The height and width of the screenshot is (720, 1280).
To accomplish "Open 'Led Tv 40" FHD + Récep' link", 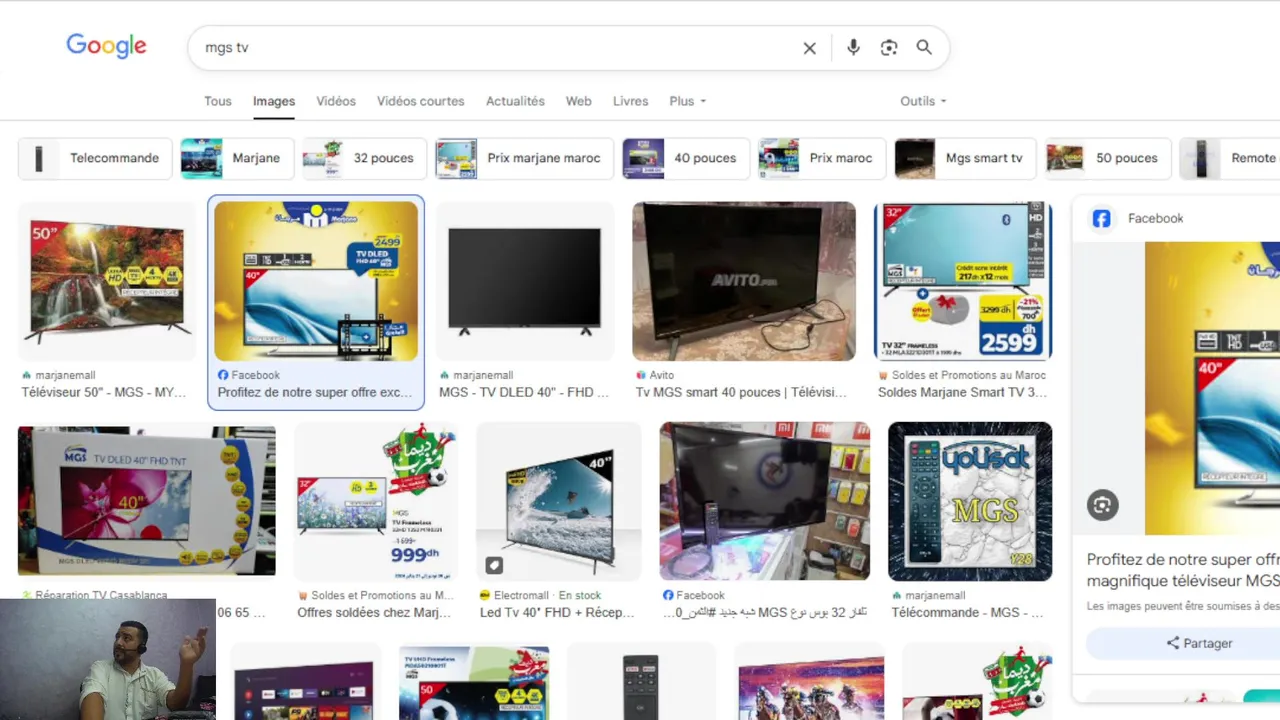I will click(x=557, y=613).
